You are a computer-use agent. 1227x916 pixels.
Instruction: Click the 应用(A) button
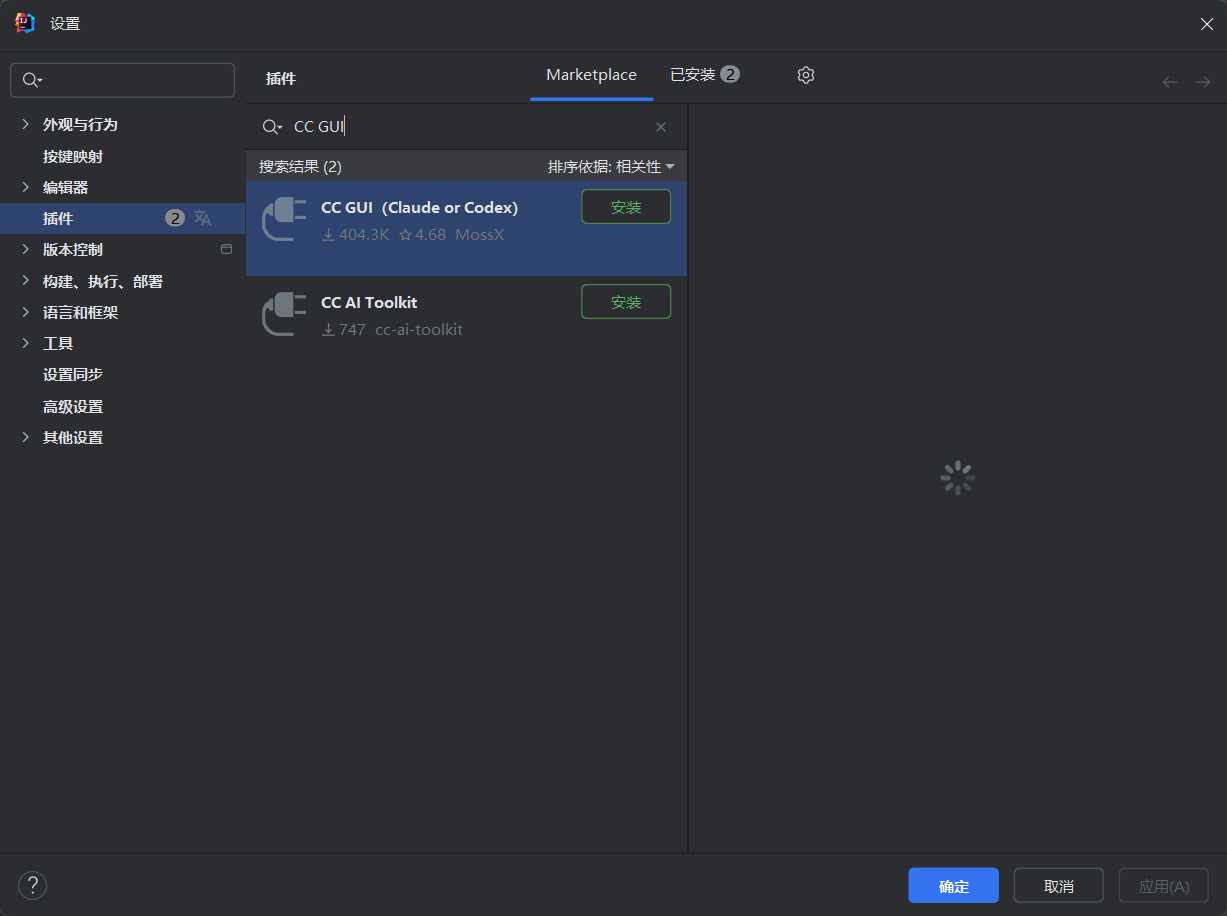(x=1164, y=886)
